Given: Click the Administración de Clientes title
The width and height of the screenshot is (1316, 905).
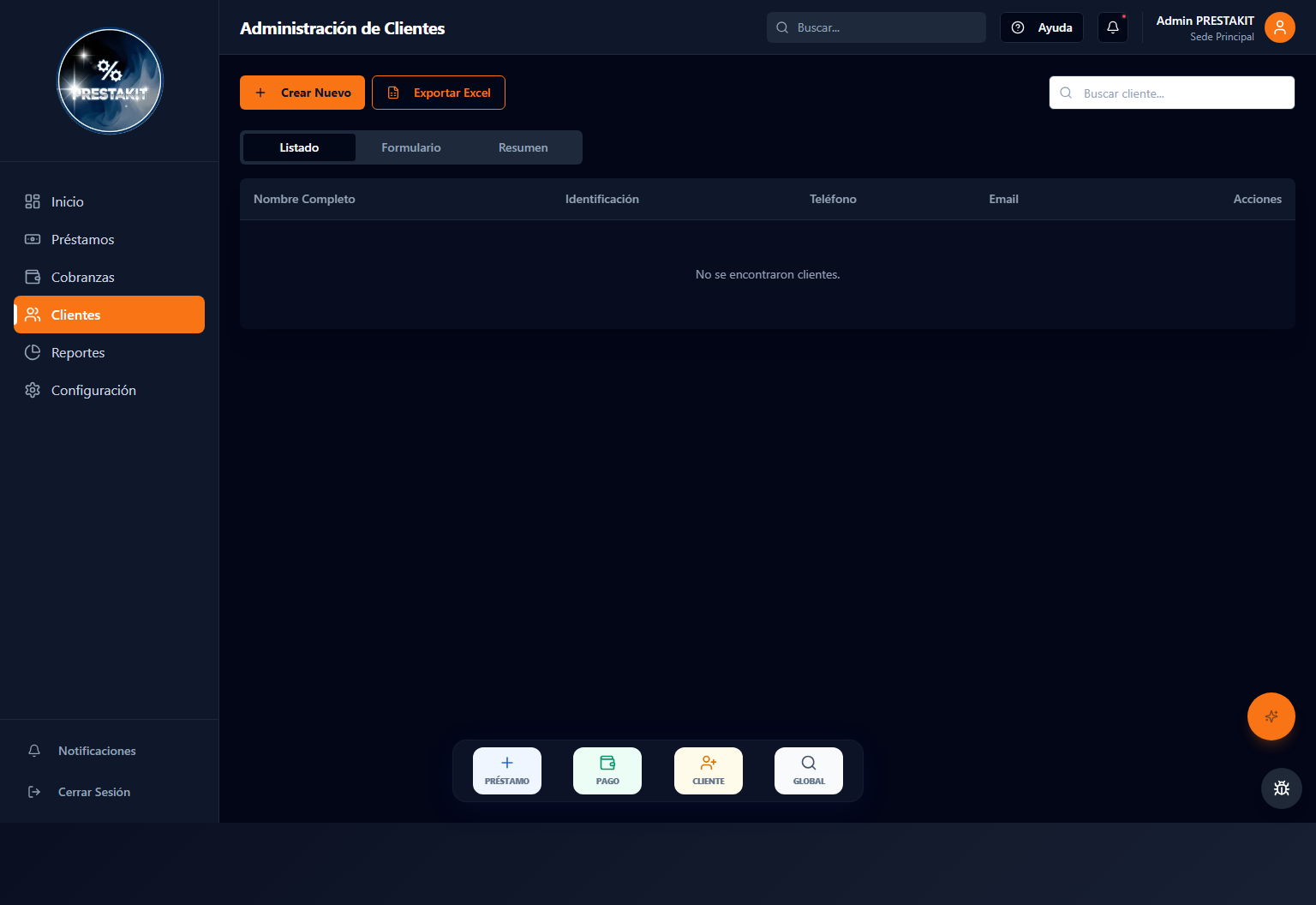Looking at the screenshot, I should tap(343, 28).
